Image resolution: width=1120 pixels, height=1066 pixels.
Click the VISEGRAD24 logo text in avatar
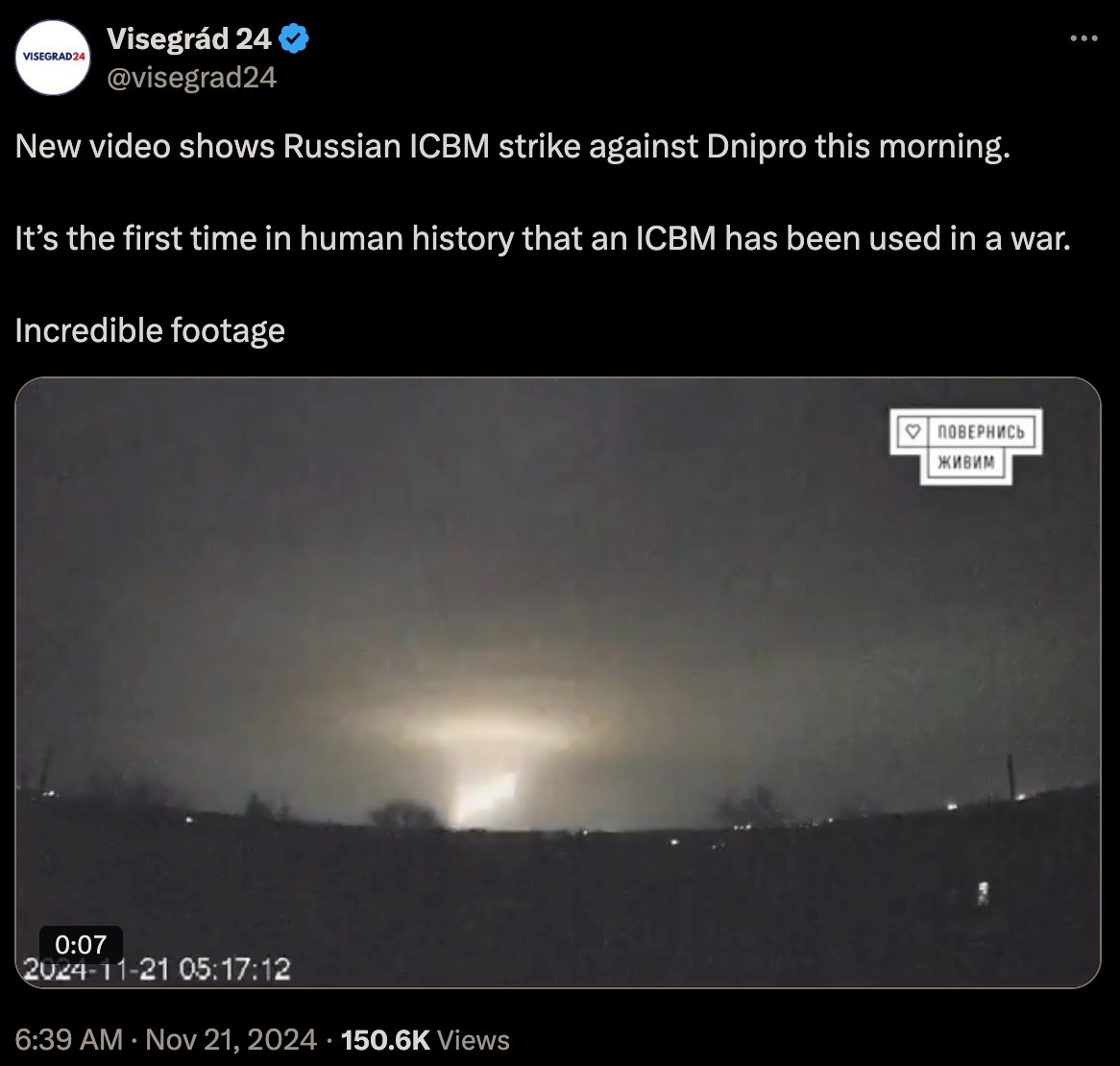(54, 57)
